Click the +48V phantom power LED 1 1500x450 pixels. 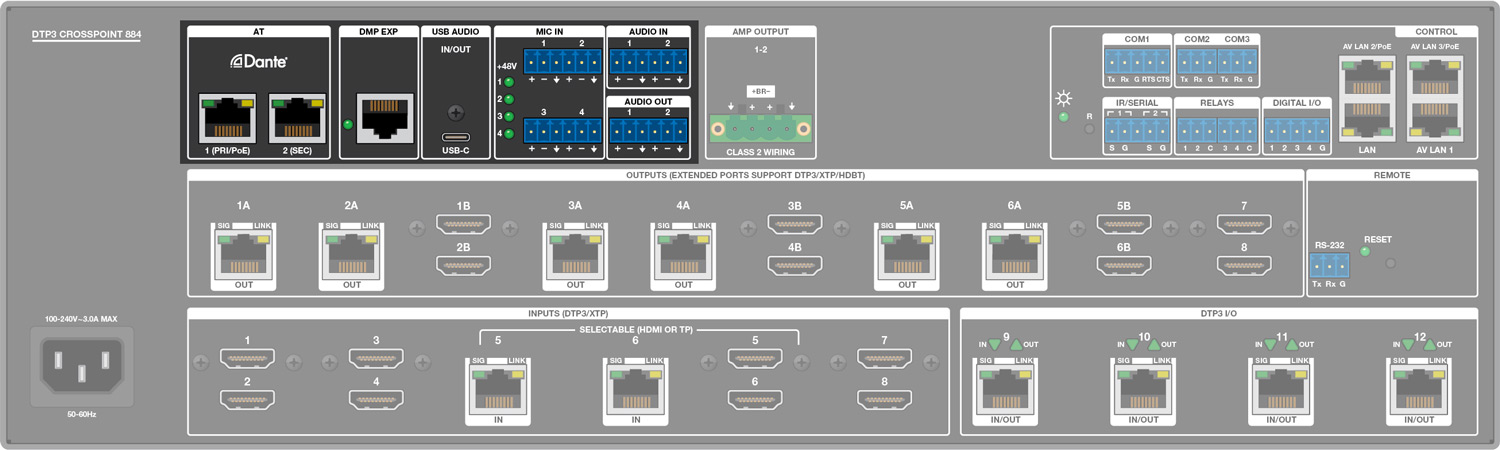coord(509,82)
